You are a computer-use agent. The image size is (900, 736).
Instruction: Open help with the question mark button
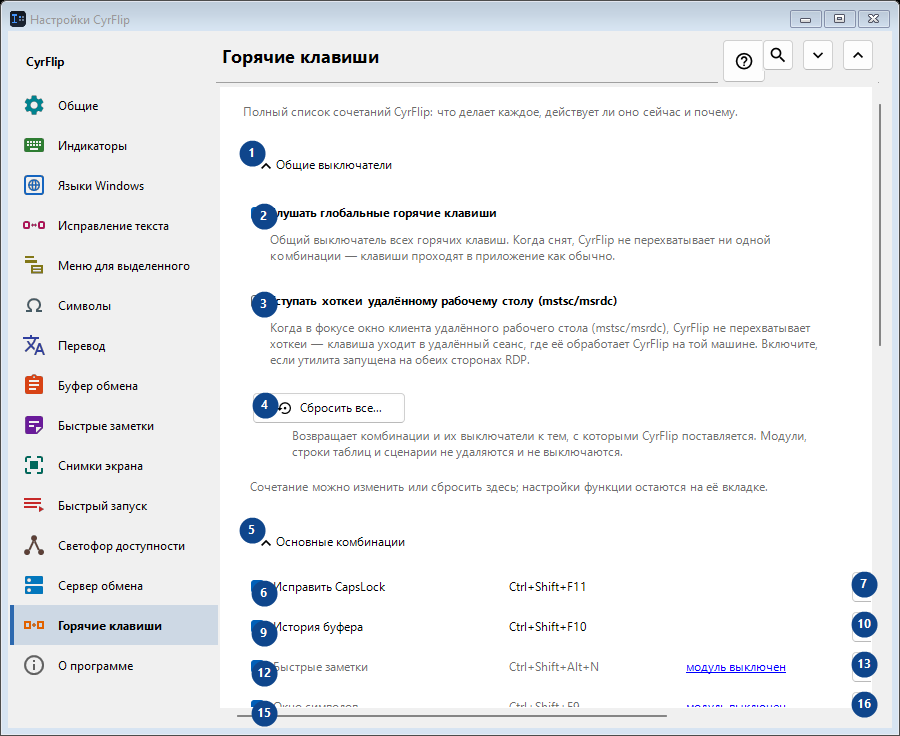[744, 61]
